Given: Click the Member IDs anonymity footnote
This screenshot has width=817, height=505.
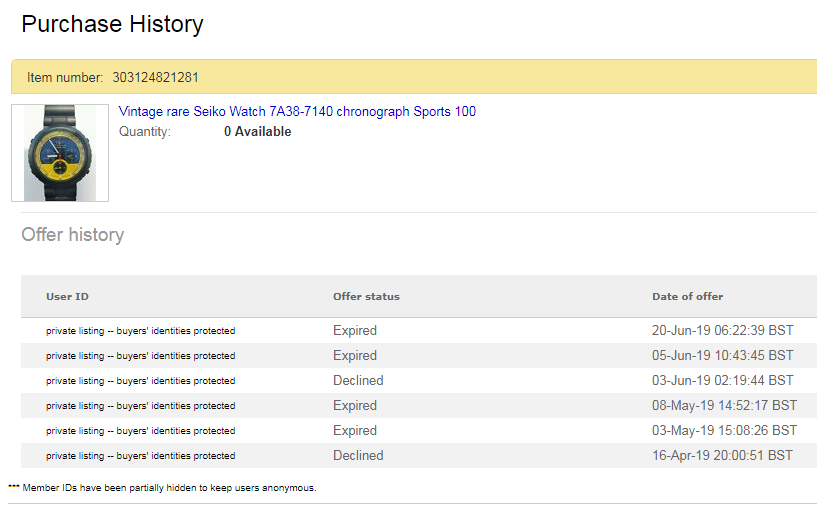Looking at the screenshot, I should (162, 488).
